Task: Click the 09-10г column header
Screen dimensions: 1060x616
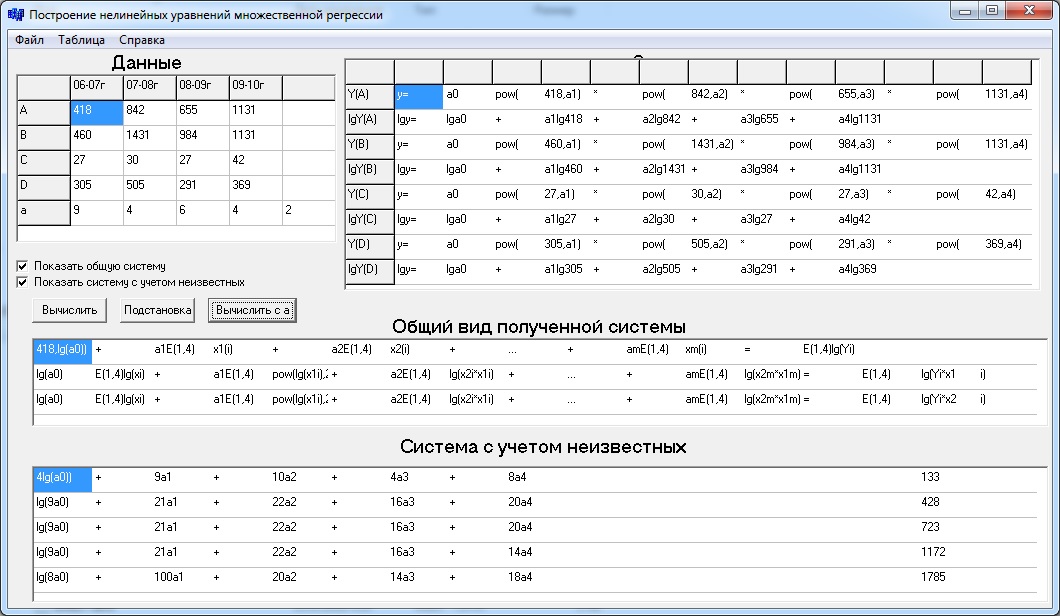Action: [x=256, y=88]
